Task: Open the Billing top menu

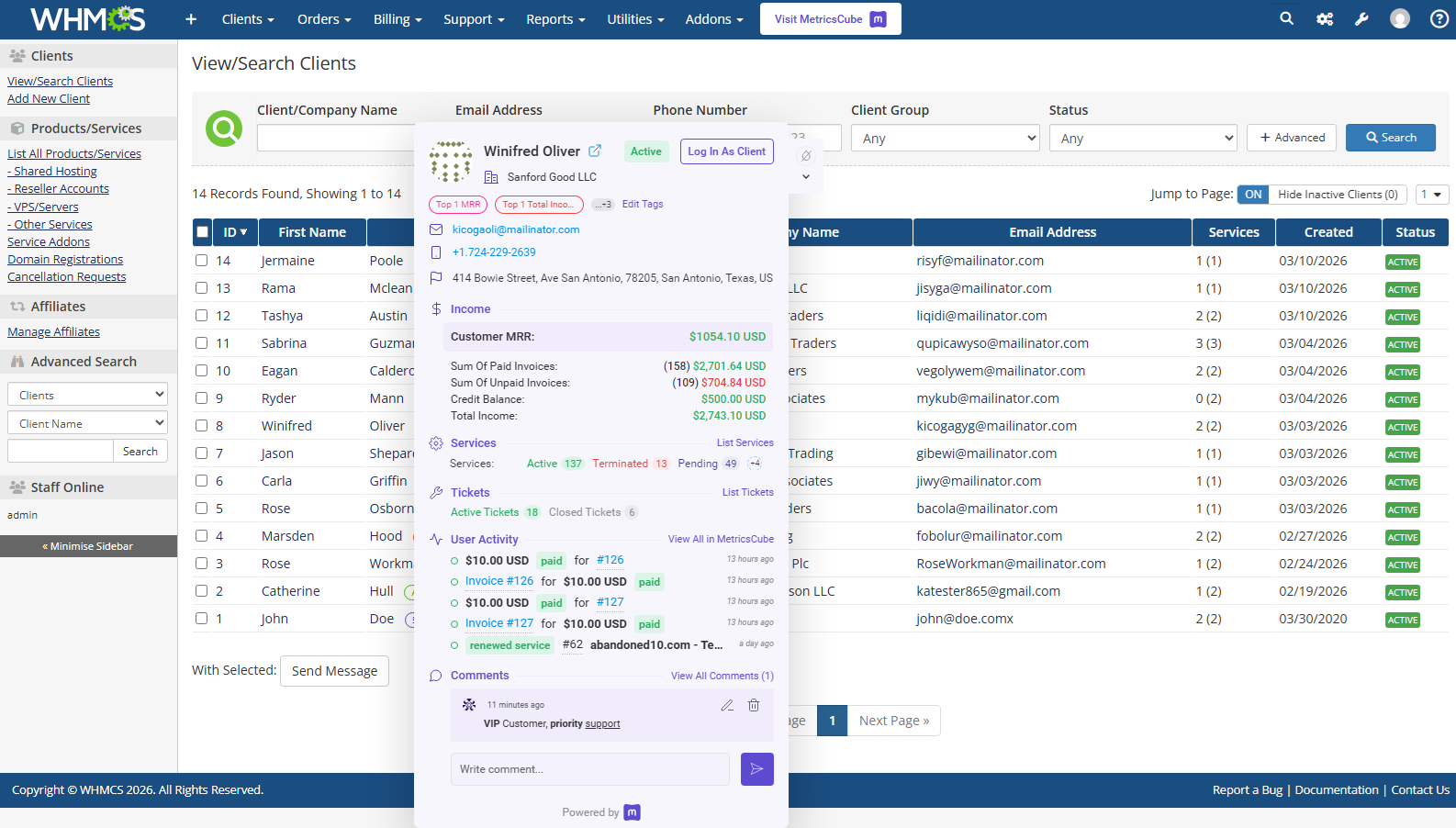Action: pyautogui.click(x=398, y=19)
